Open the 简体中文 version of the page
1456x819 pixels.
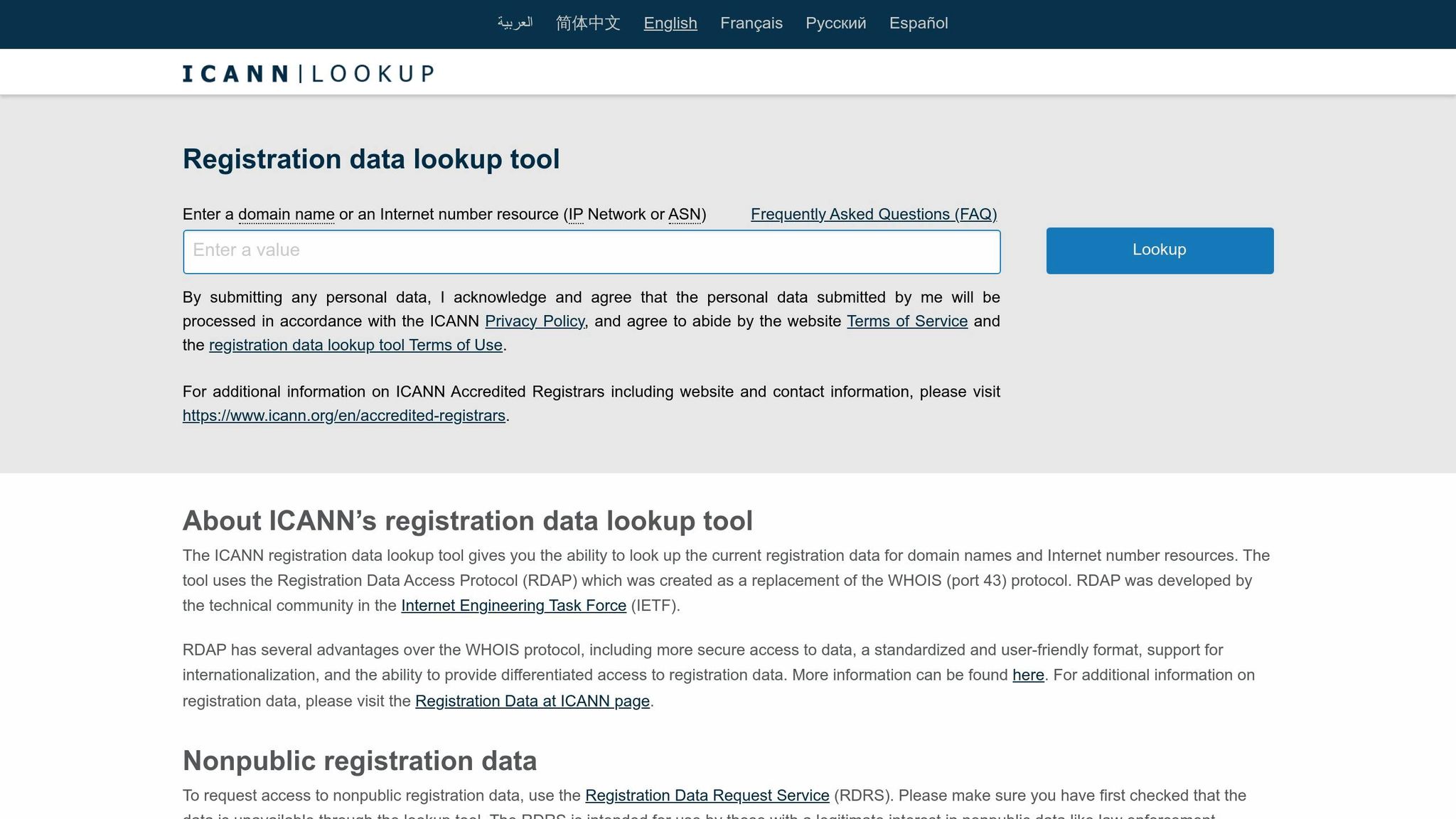pyautogui.click(x=587, y=23)
